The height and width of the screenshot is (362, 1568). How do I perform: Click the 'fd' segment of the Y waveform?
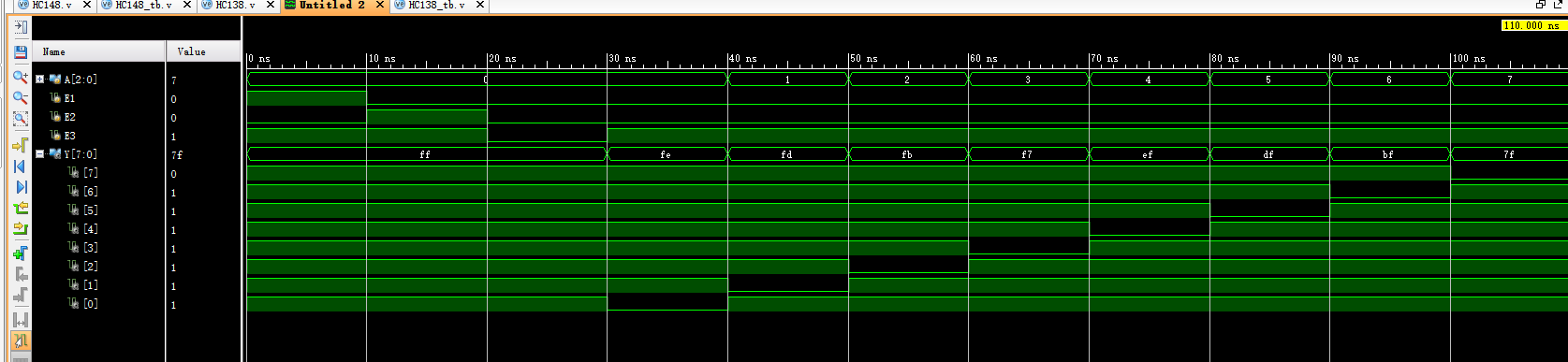pyautogui.click(x=787, y=154)
